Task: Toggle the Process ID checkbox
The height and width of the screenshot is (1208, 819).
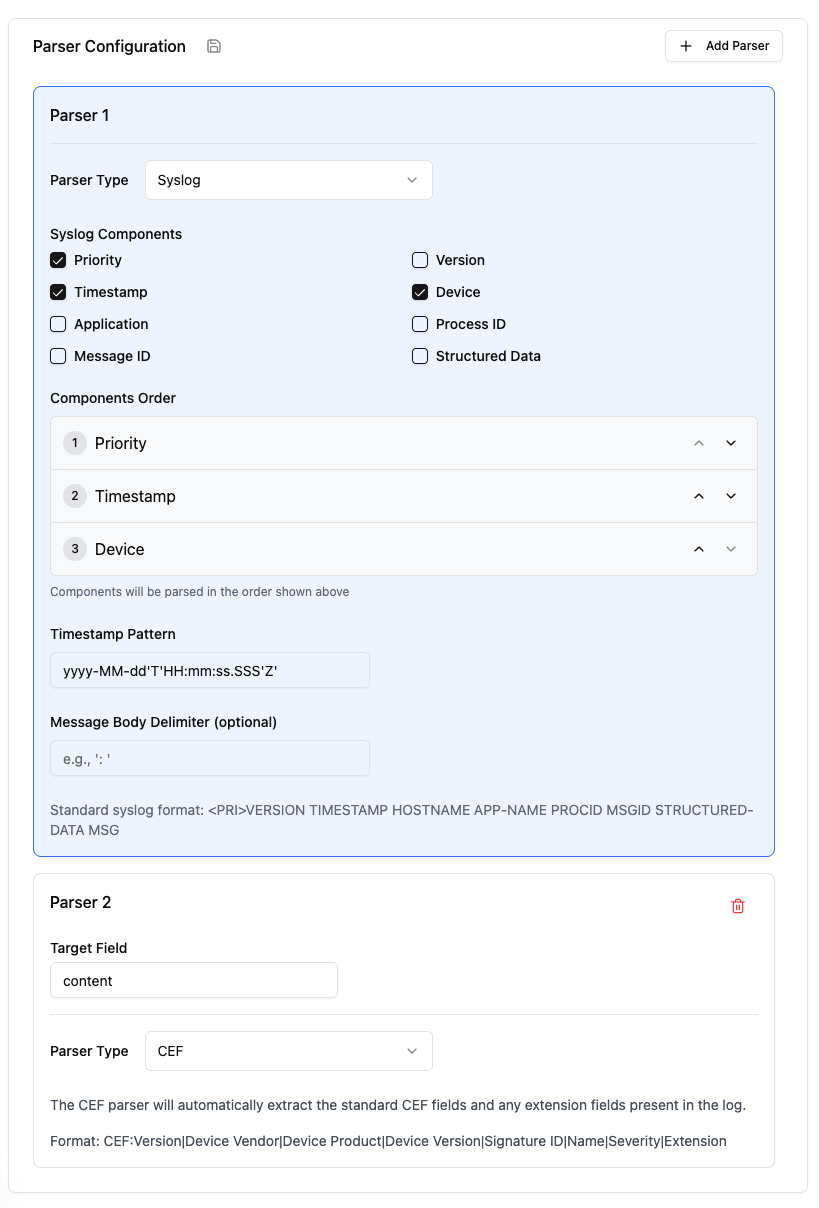Action: pyautogui.click(x=420, y=324)
